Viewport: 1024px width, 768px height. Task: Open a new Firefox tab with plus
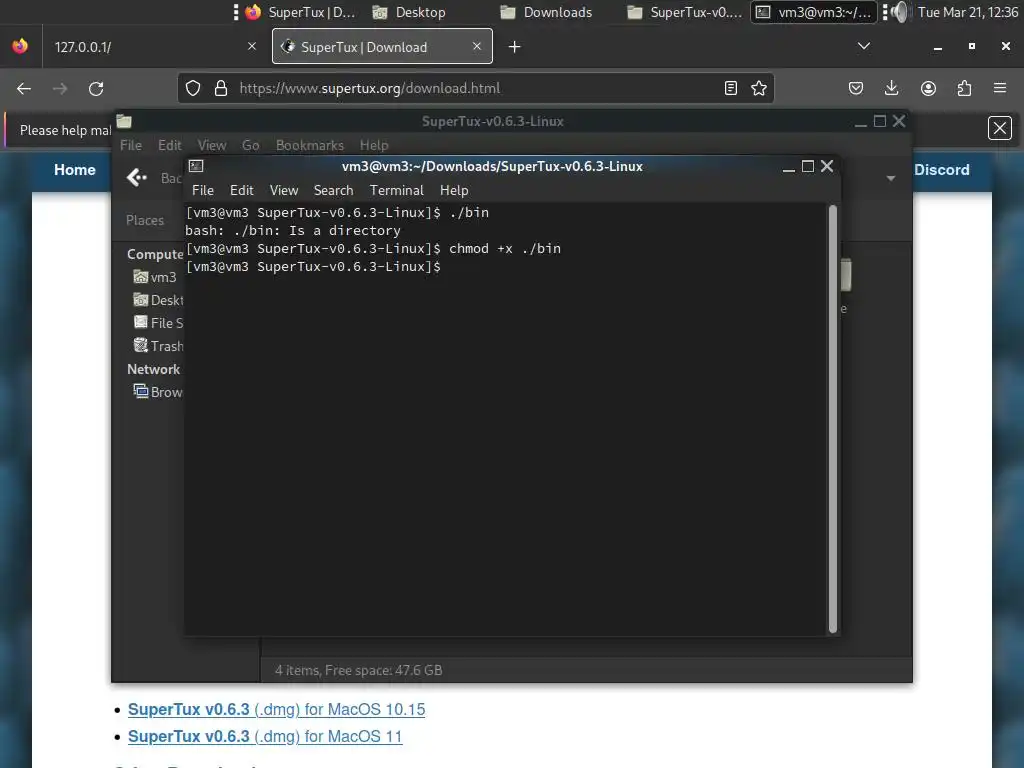[515, 46]
